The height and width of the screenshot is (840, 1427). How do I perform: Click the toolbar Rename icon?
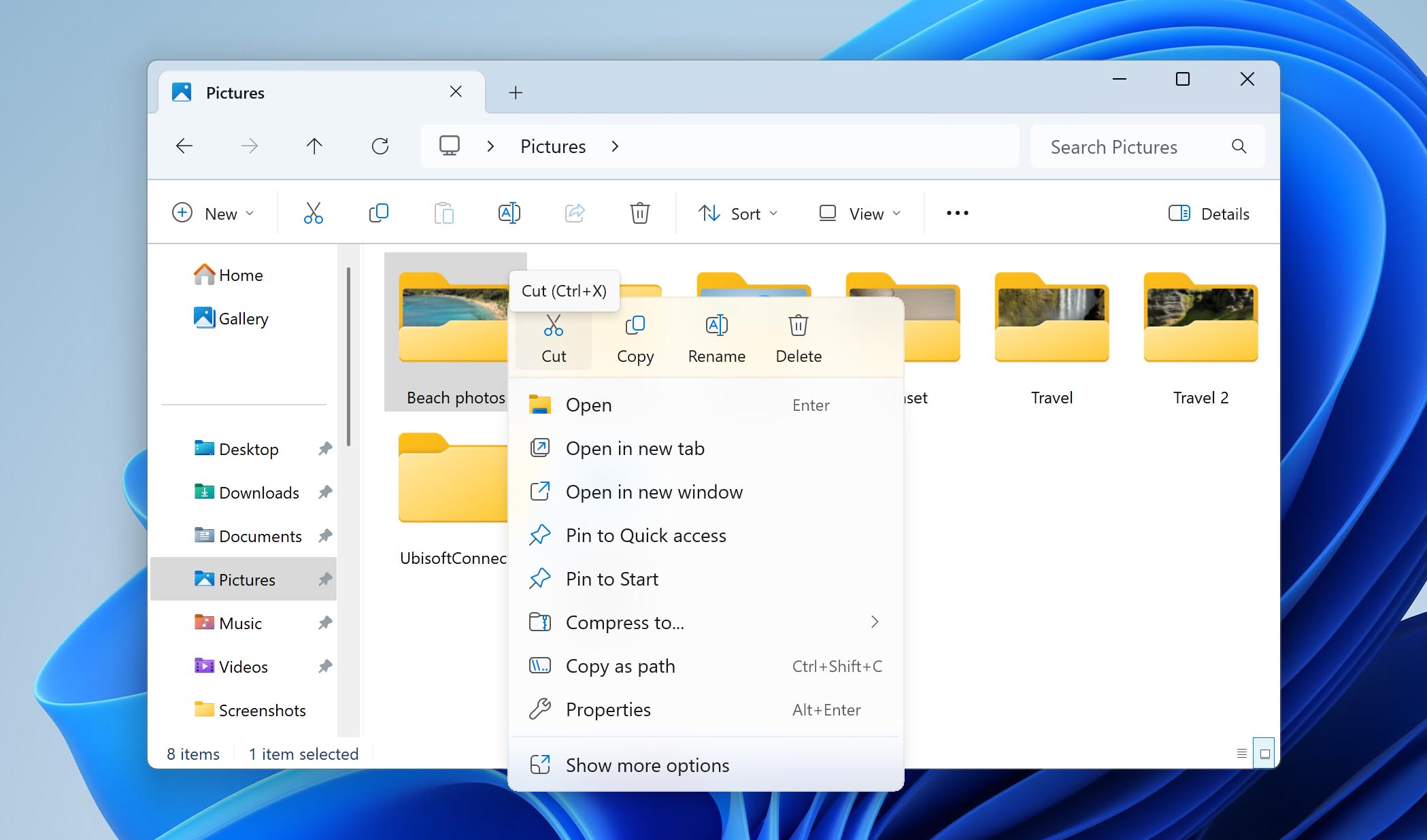509,213
